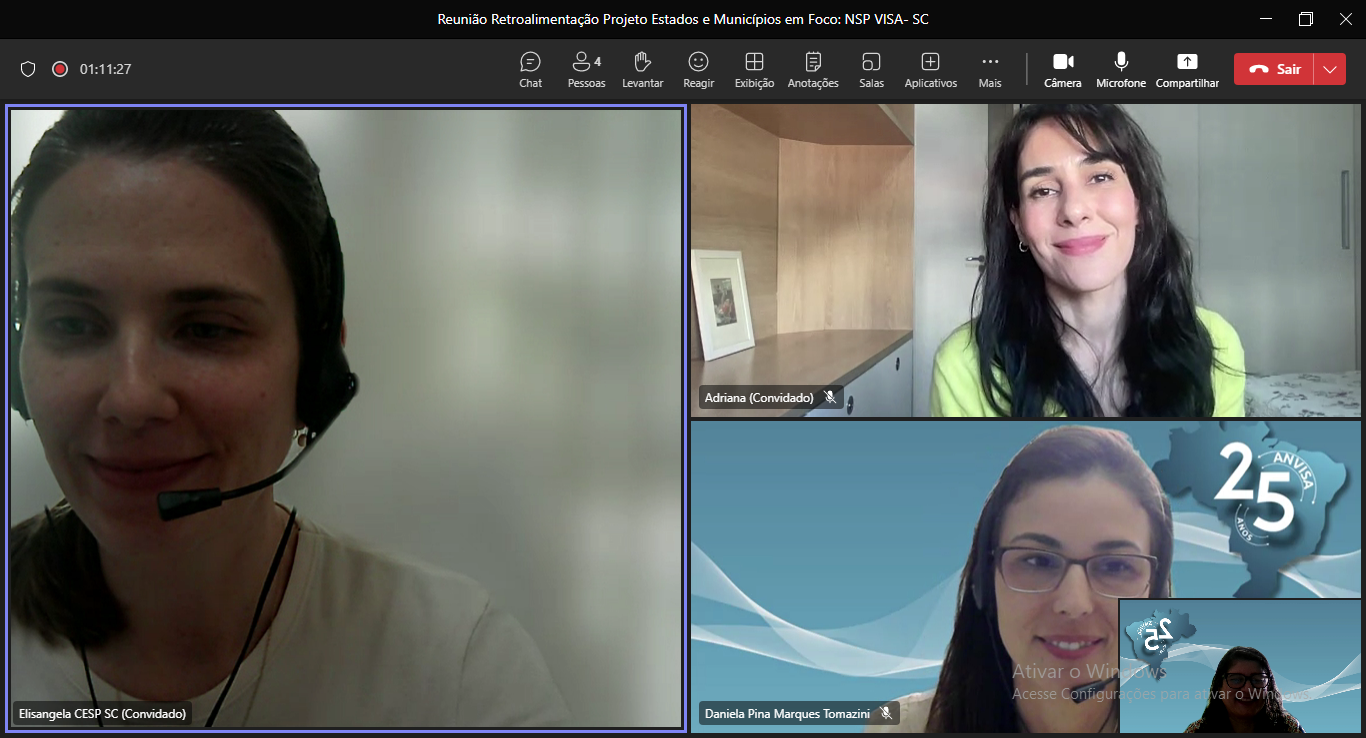Image resolution: width=1366 pixels, height=738 pixels.
Task: Raise hand with Levantar button
Action: pyautogui.click(x=642, y=69)
